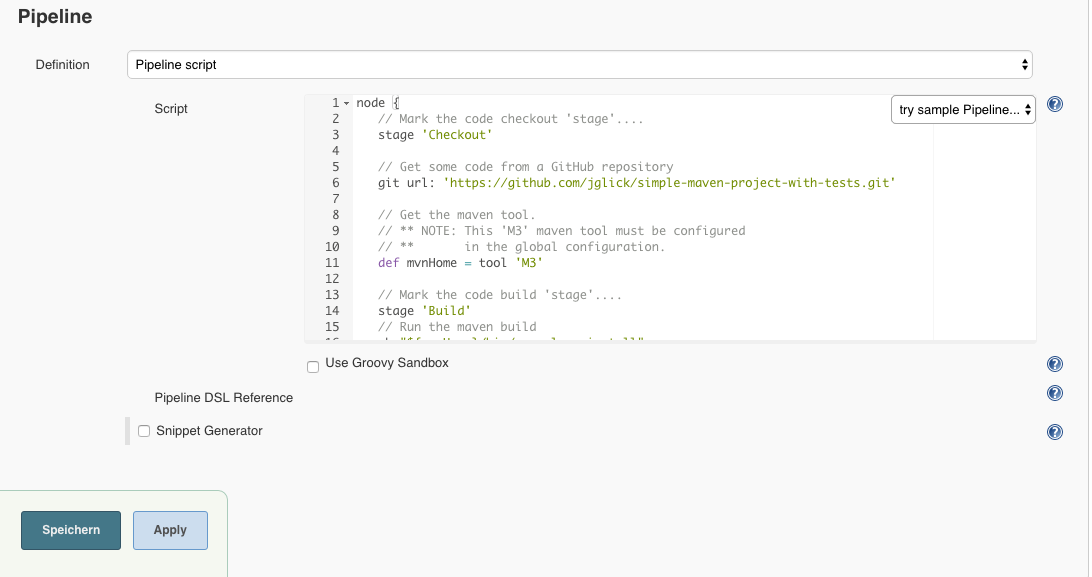This screenshot has width=1092, height=577.
Task: Click the GitHub repository URL in line 6
Action: pos(669,183)
